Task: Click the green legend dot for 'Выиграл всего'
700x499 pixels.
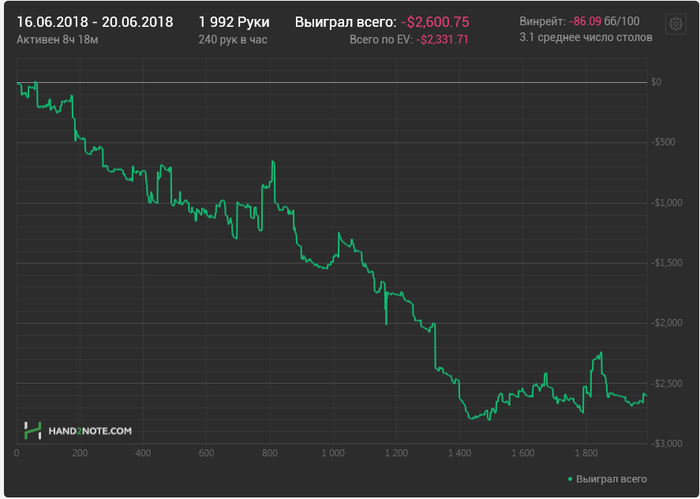Action: (570, 479)
